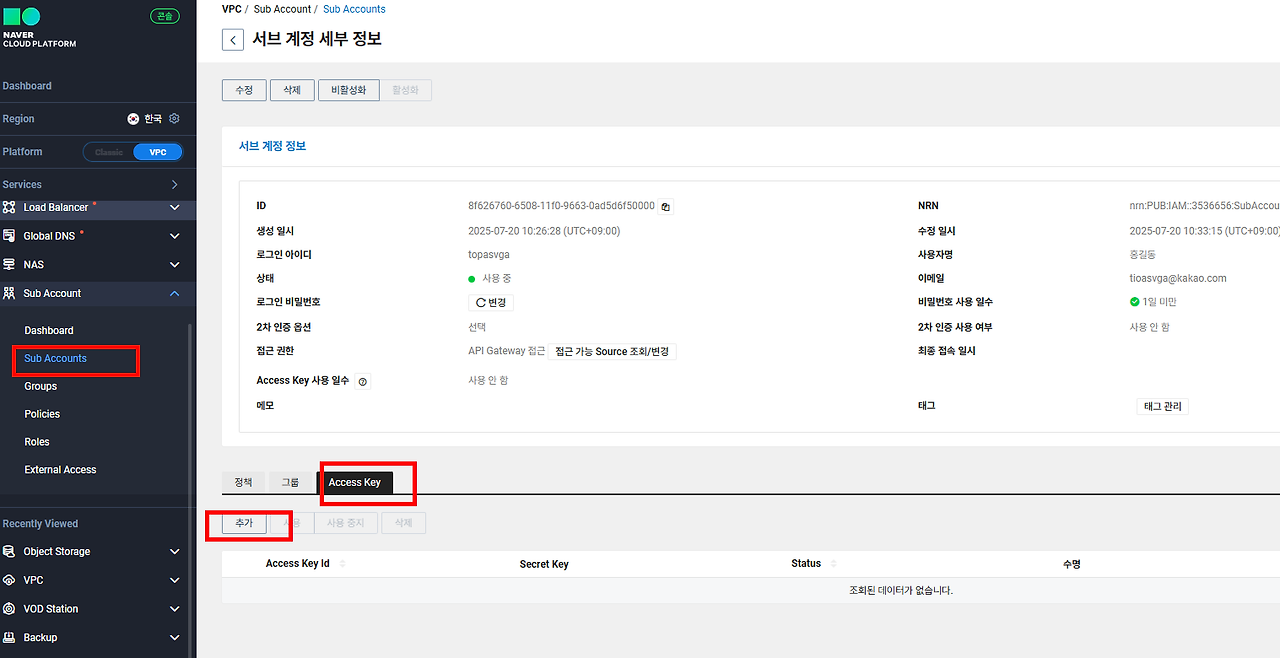Screen dimensions: 1280x658
Task: Click the Naver Cloud Platform logo
Action: (39, 28)
